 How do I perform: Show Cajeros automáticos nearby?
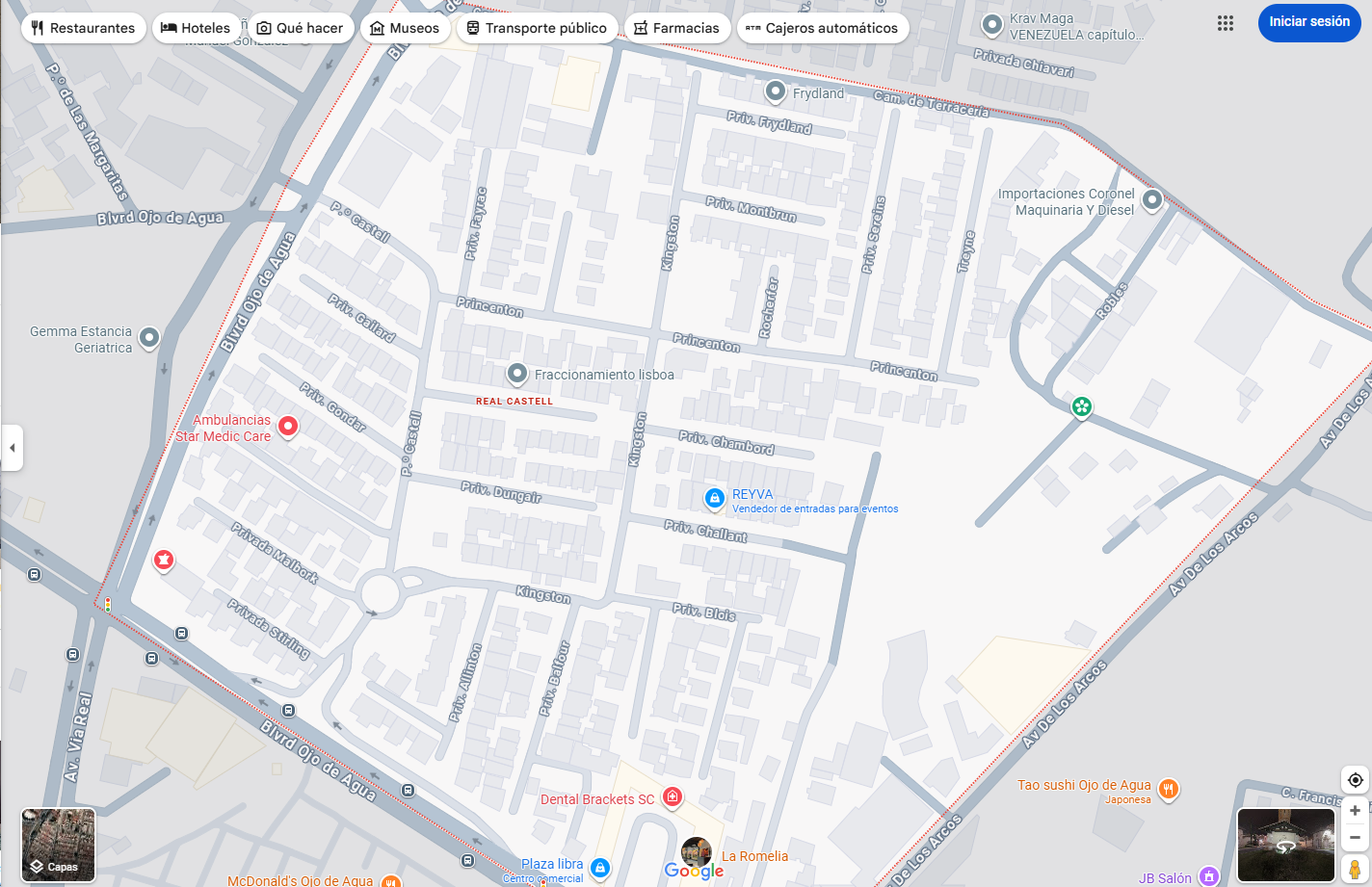tap(823, 28)
